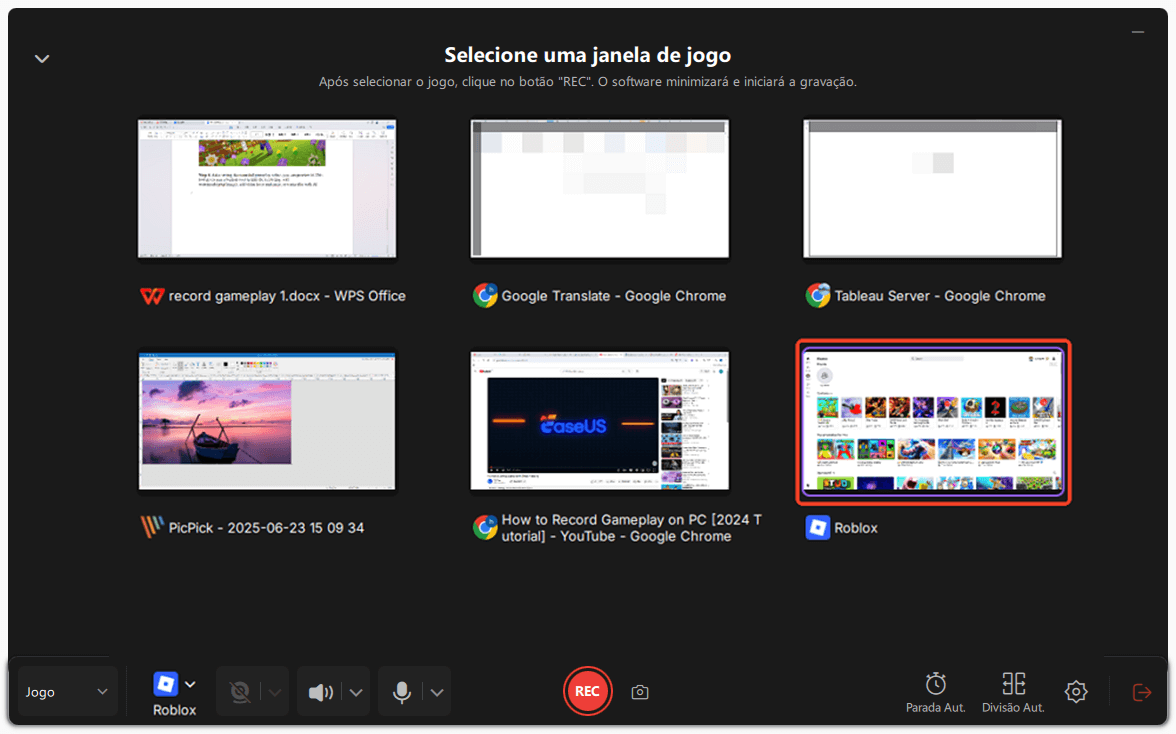This screenshot has width=1176, height=734.
Task: Select the Roblox window thumbnail
Action: click(933, 422)
